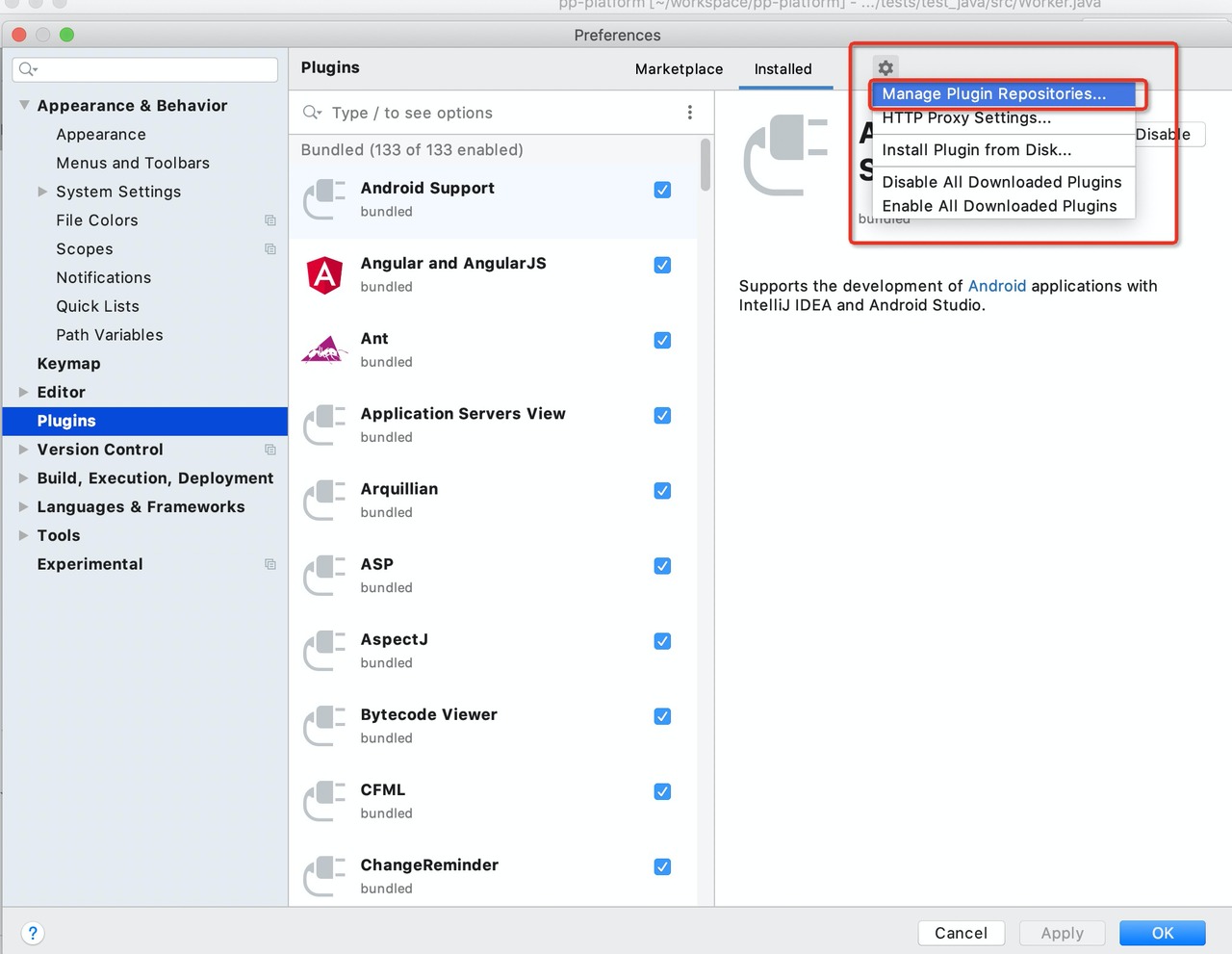
Task: Switch to the Installed tab
Action: pos(783,69)
